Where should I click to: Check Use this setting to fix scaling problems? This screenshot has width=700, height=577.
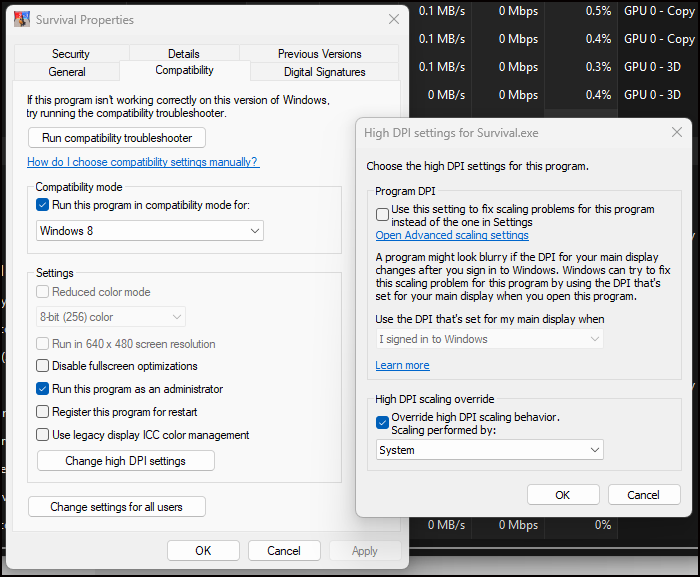click(383, 215)
